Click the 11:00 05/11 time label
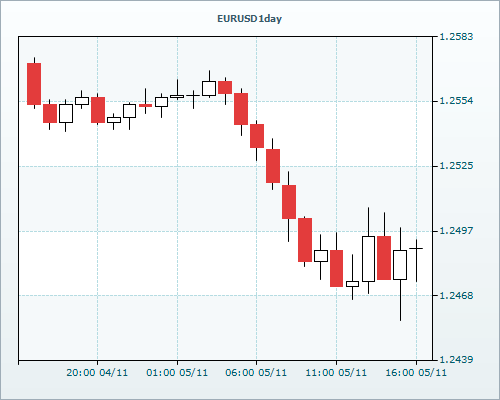The image size is (500, 400). point(336,372)
